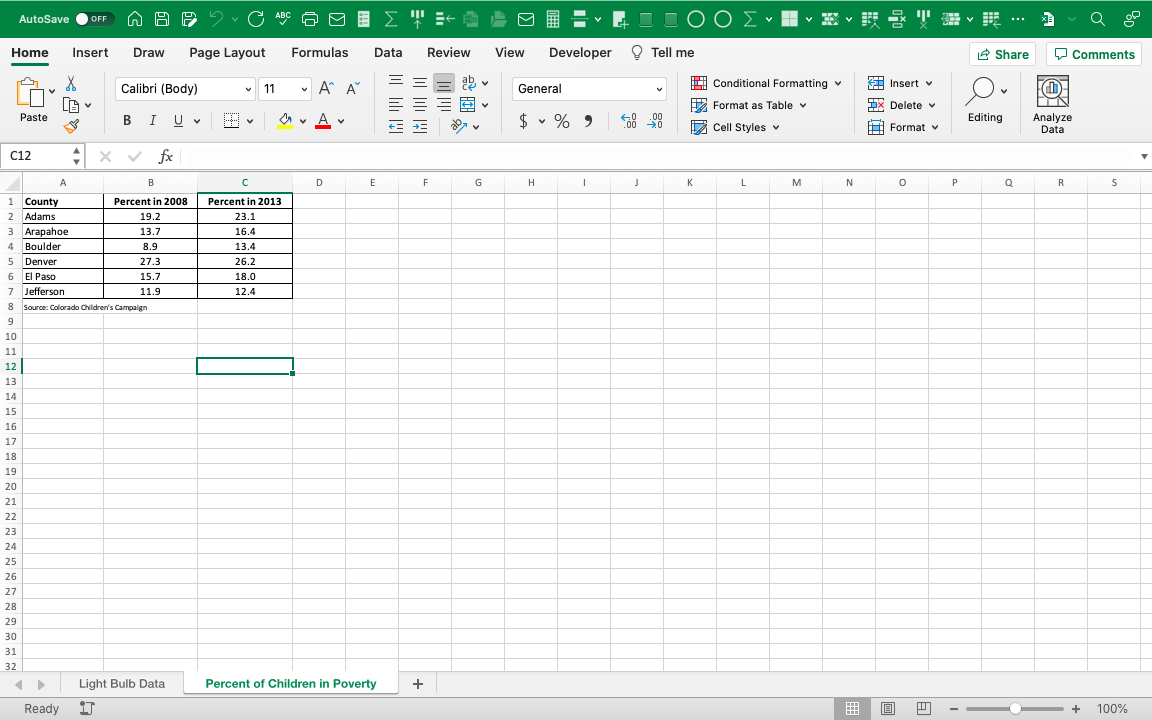The image size is (1152, 720).
Task: Click the Paste clipboard button
Action: coord(33,100)
